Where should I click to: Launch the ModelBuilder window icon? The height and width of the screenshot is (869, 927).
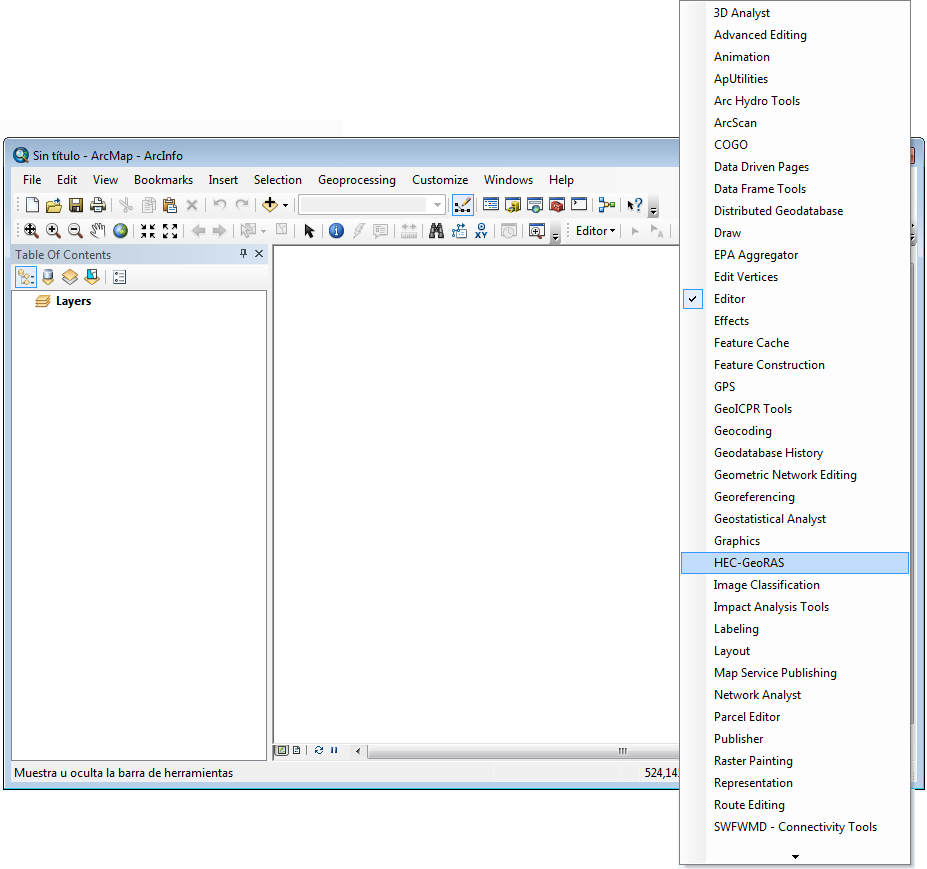607,205
